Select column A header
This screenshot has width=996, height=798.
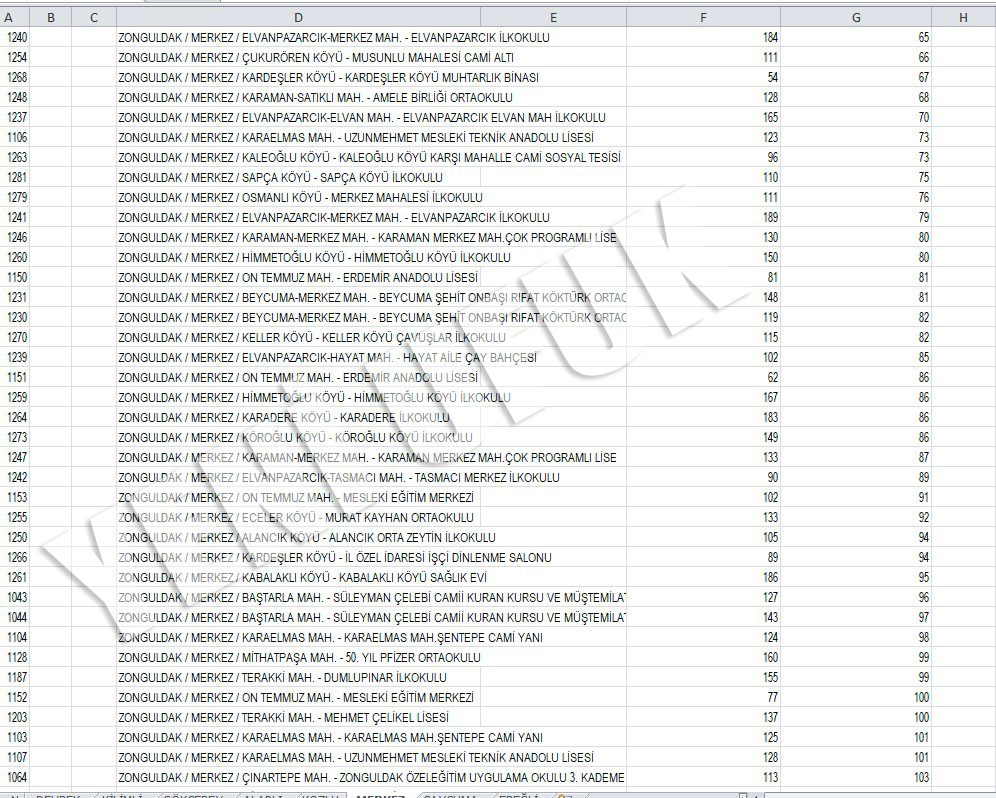pos(9,17)
